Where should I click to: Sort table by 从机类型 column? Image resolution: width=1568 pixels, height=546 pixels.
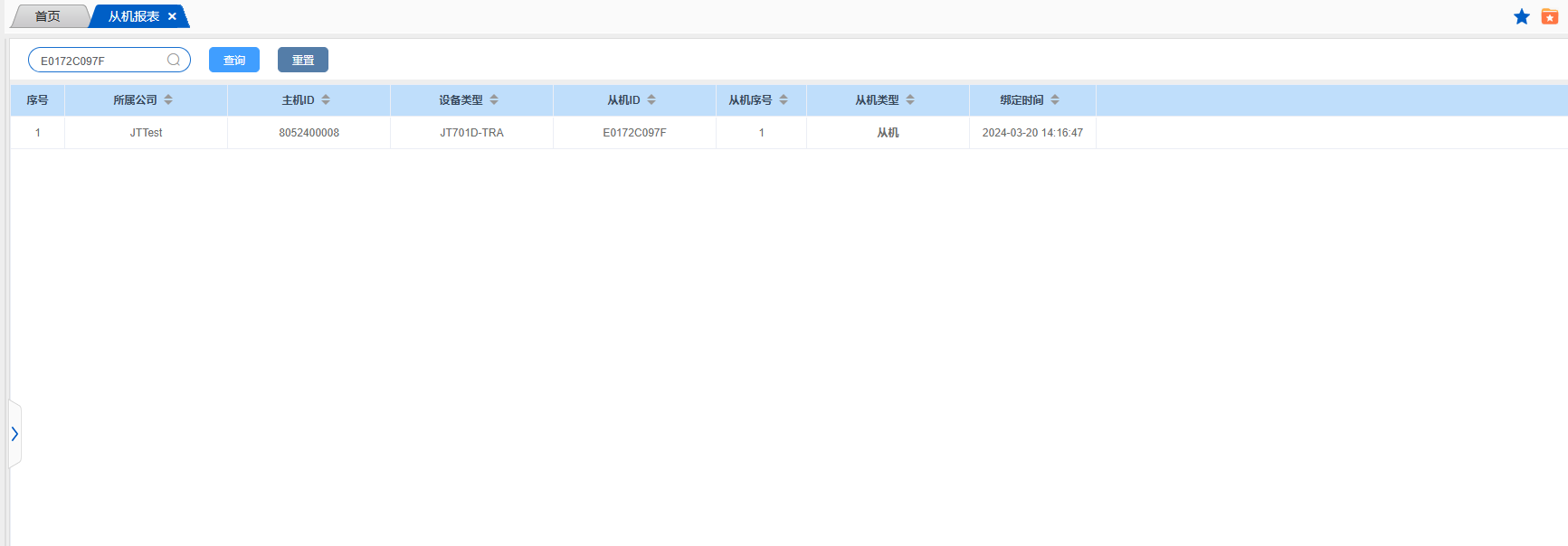click(910, 100)
